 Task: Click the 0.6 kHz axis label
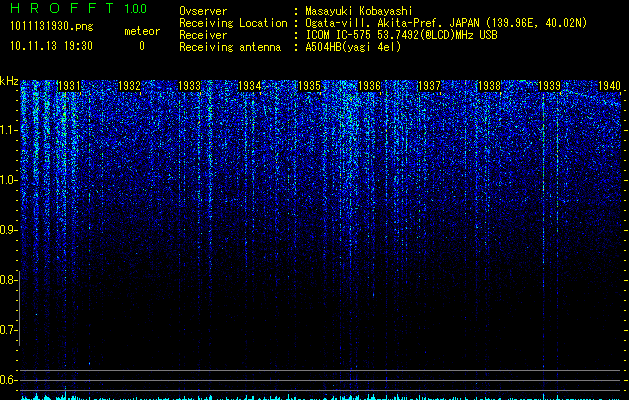coord(8,380)
